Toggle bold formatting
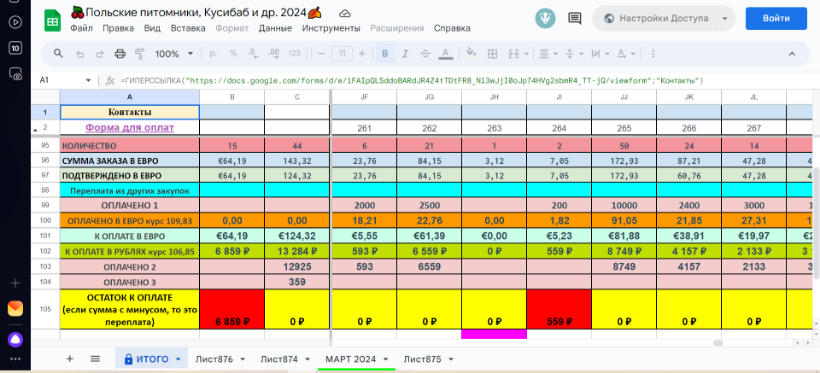The height and width of the screenshot is (373, 820). click(385, 53)
